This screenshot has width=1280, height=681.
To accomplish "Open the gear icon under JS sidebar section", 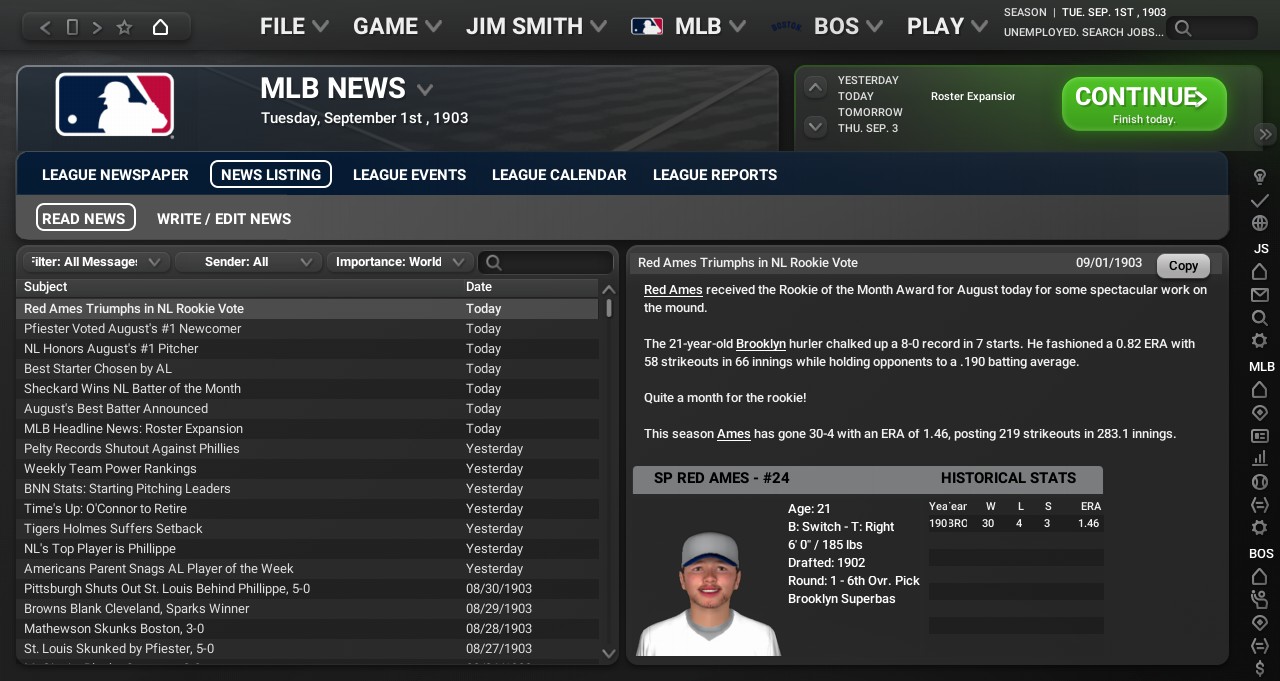I will tap(1260, 341).
